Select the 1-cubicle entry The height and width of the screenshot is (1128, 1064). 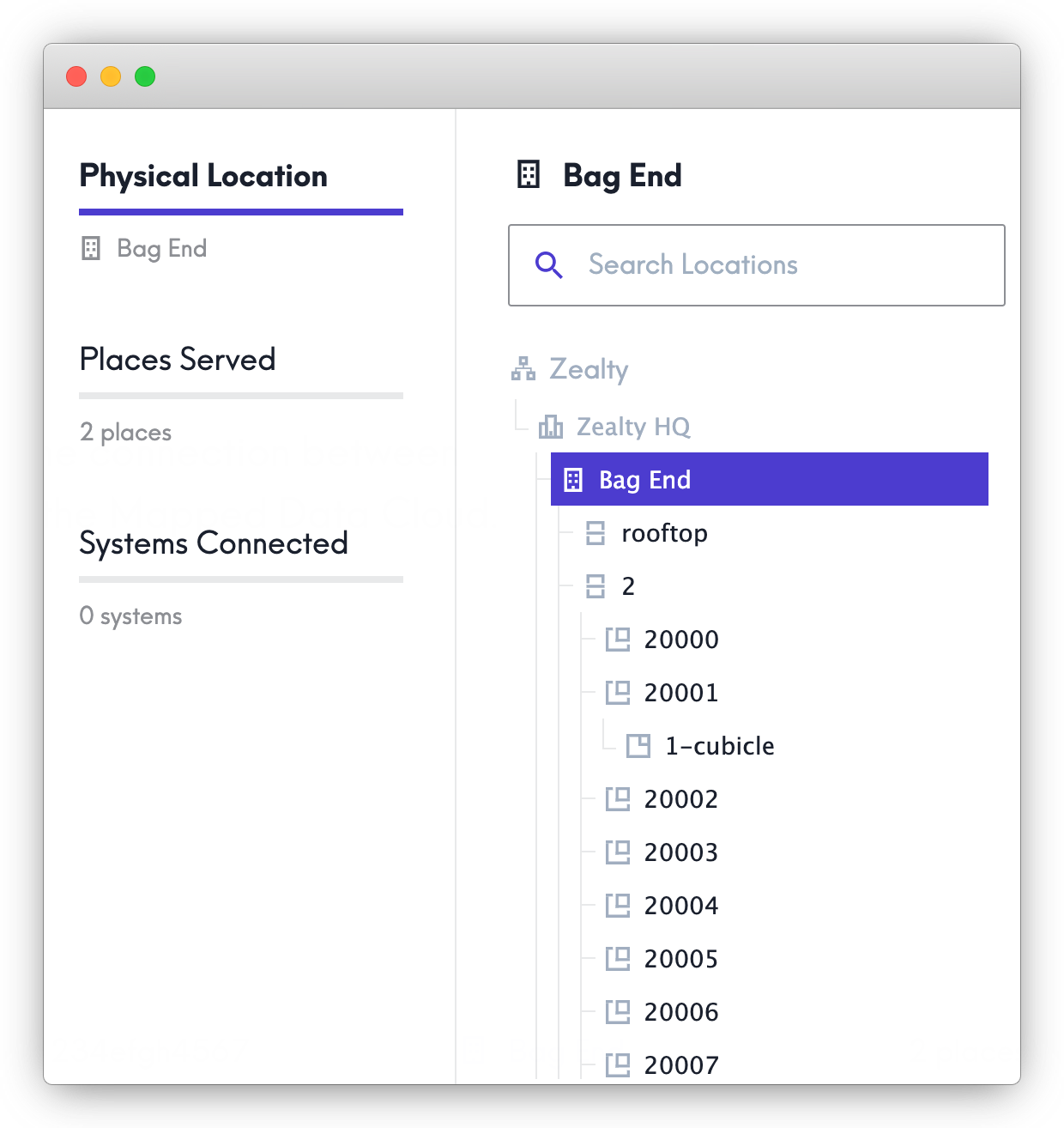[720, 746]
